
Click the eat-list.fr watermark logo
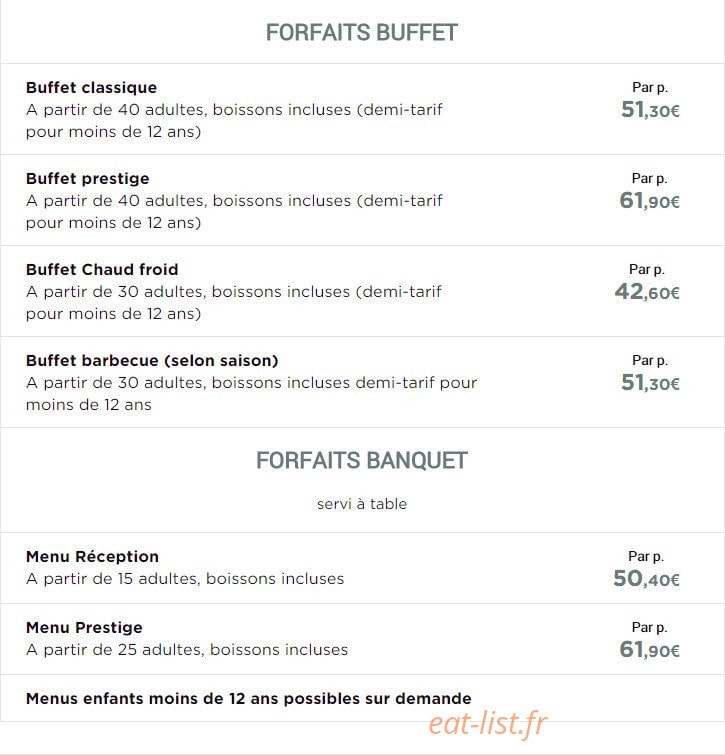pos(488,724)
